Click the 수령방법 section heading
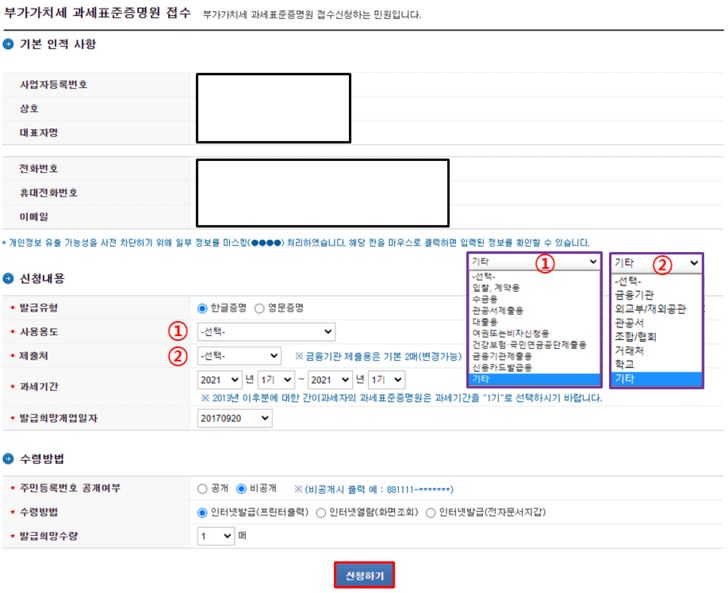728x593 pixels. tap(42, 459)
